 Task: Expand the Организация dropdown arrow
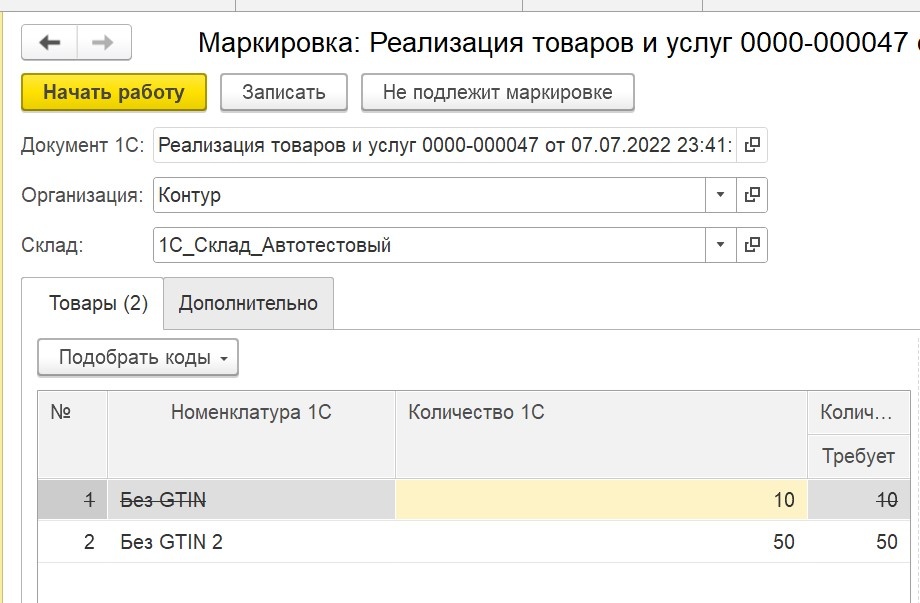pos(721,195)
